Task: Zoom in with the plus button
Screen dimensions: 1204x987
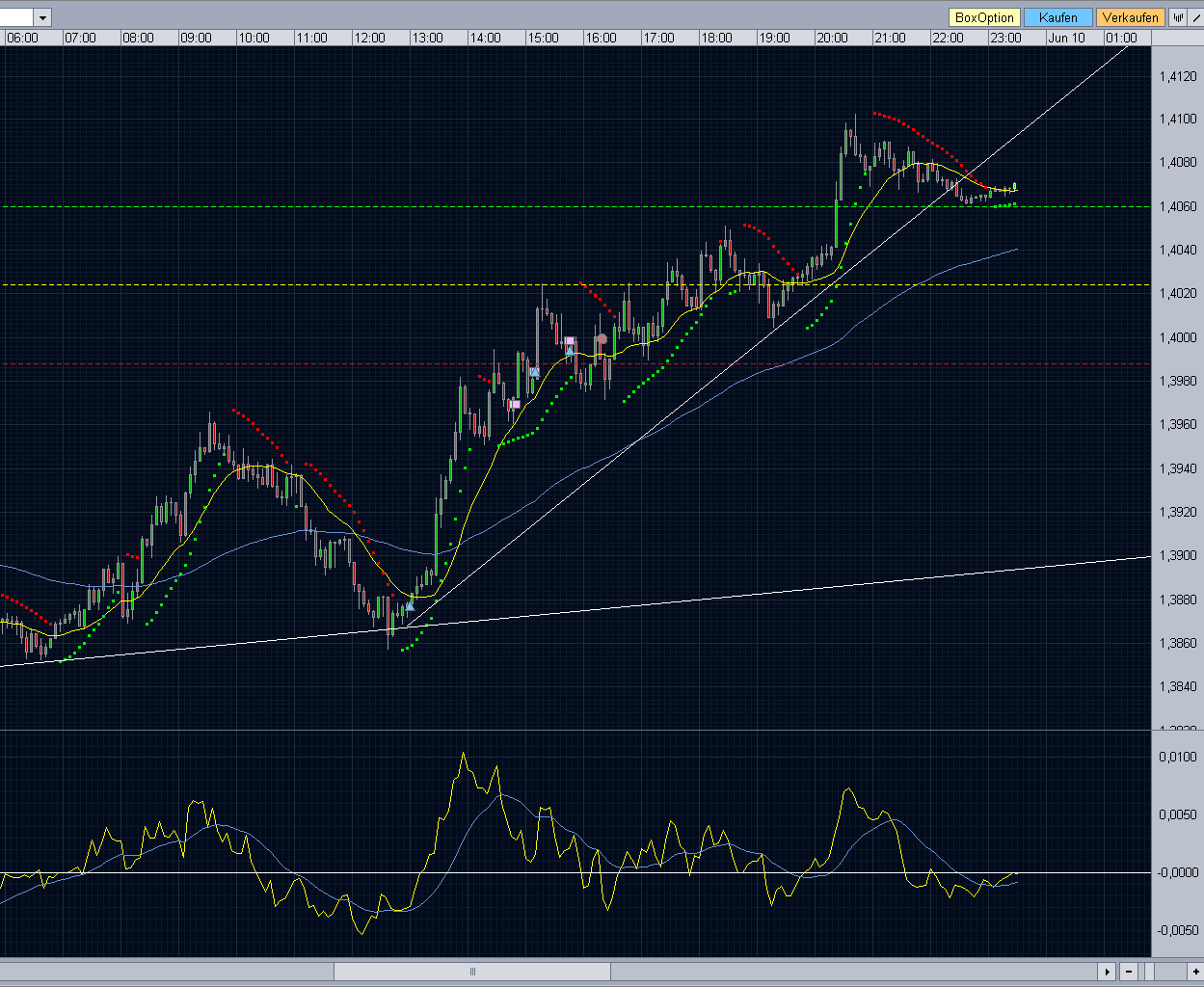Action: [x=1195, y=972]
